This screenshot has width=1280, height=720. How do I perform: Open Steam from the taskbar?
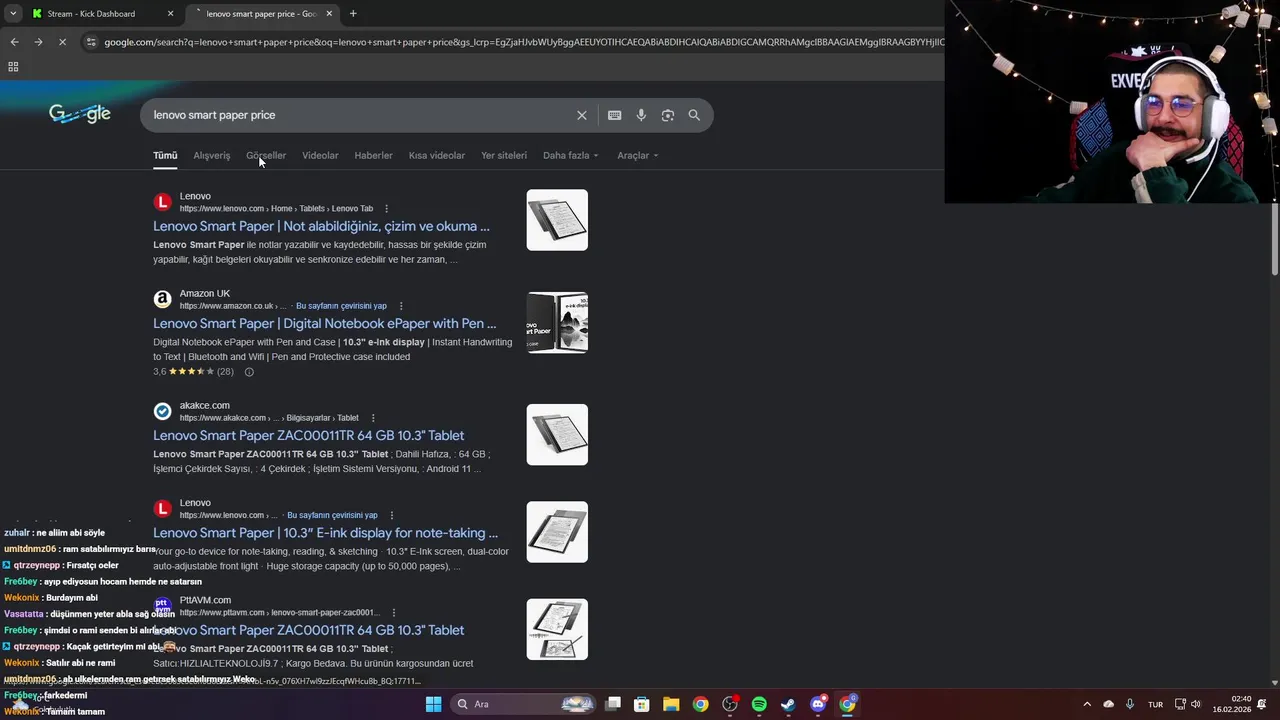788,704
